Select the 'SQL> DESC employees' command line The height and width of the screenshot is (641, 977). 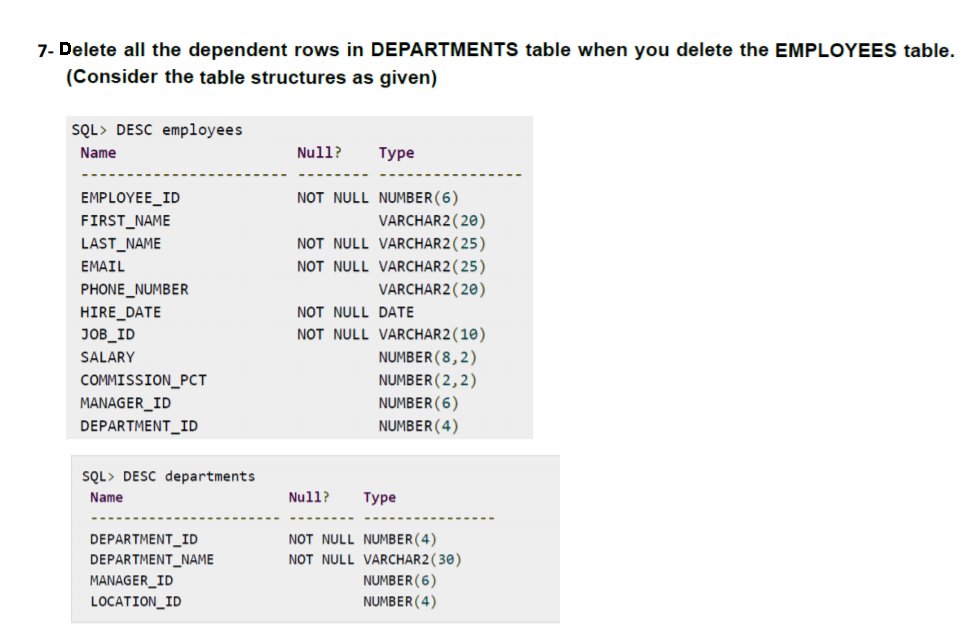157,130
